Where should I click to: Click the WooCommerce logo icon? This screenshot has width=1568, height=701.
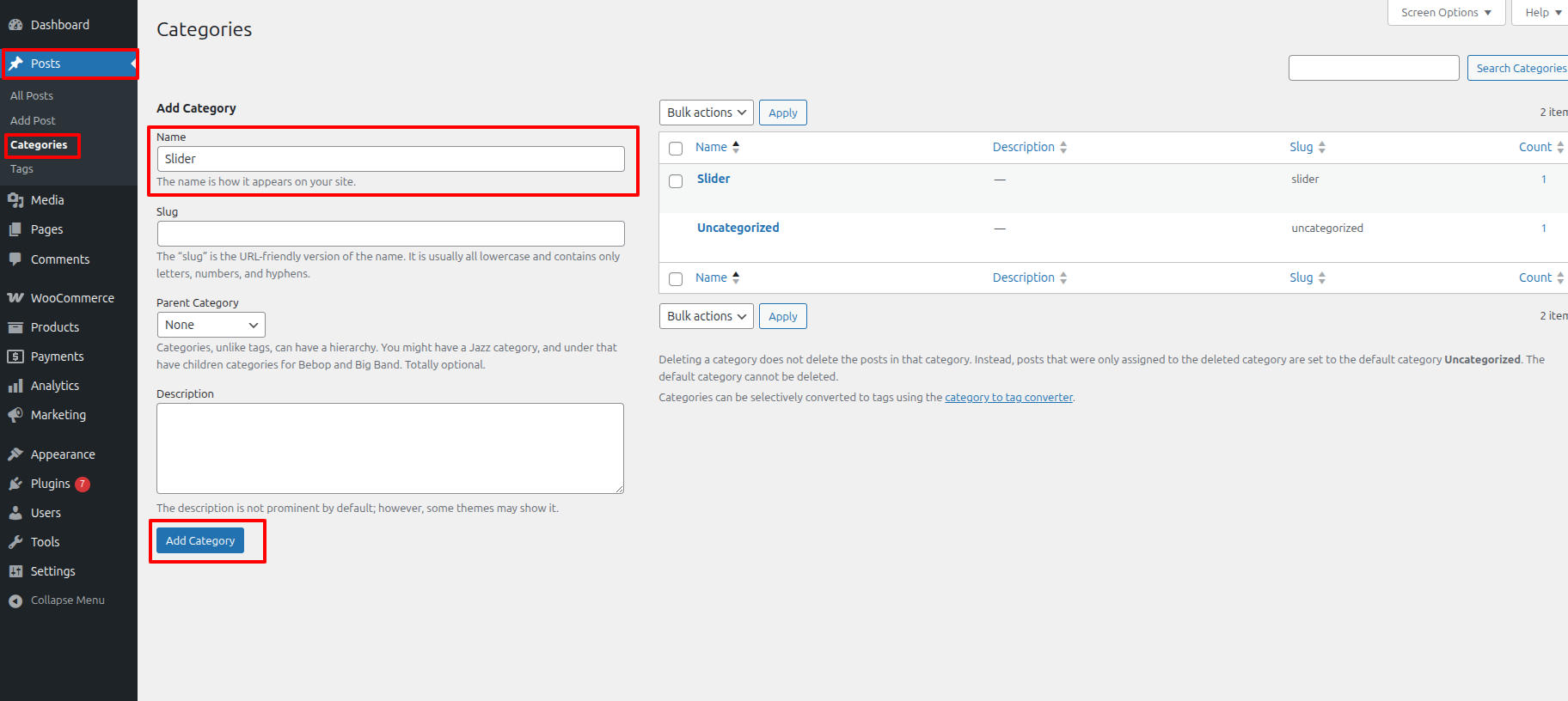tap(15, 298)
